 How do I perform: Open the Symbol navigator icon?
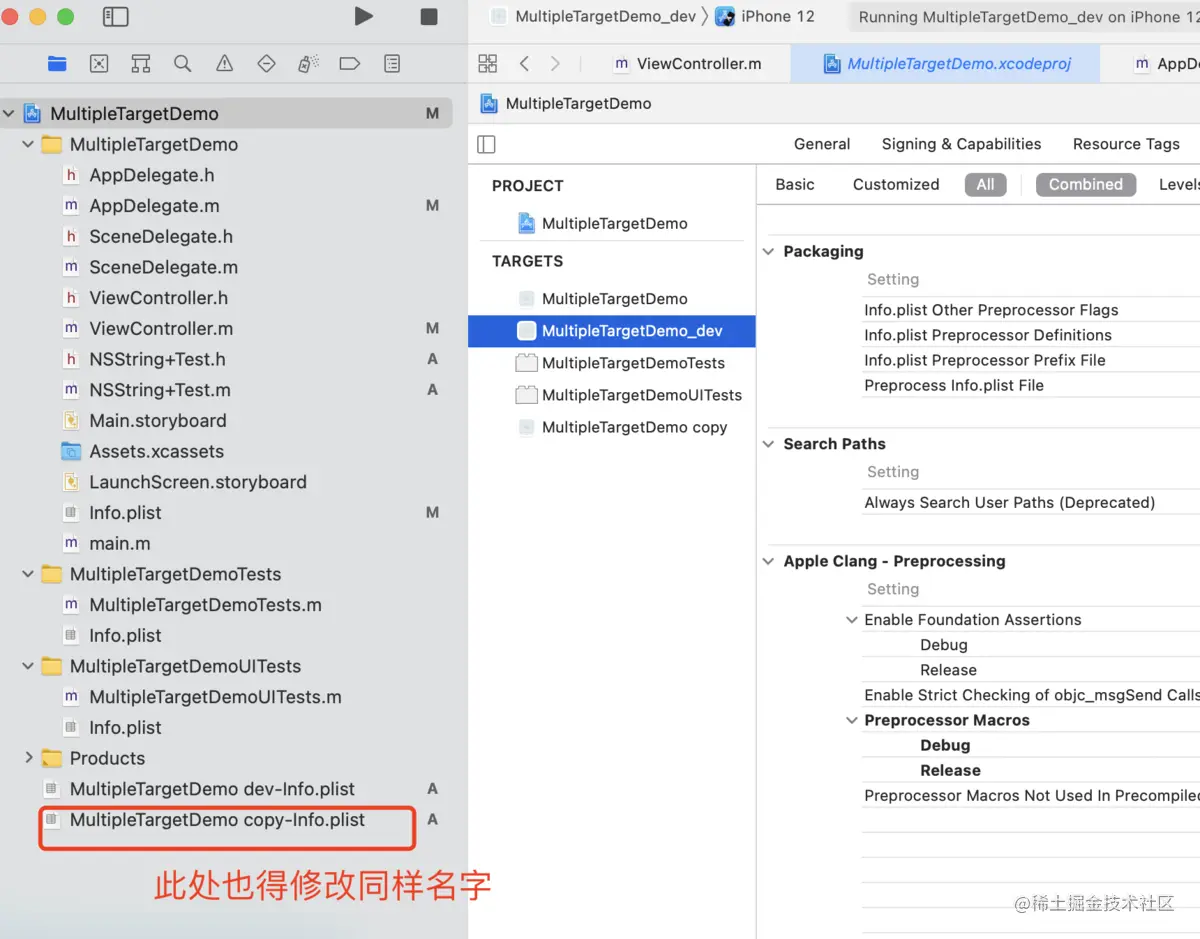pos(140,64)
